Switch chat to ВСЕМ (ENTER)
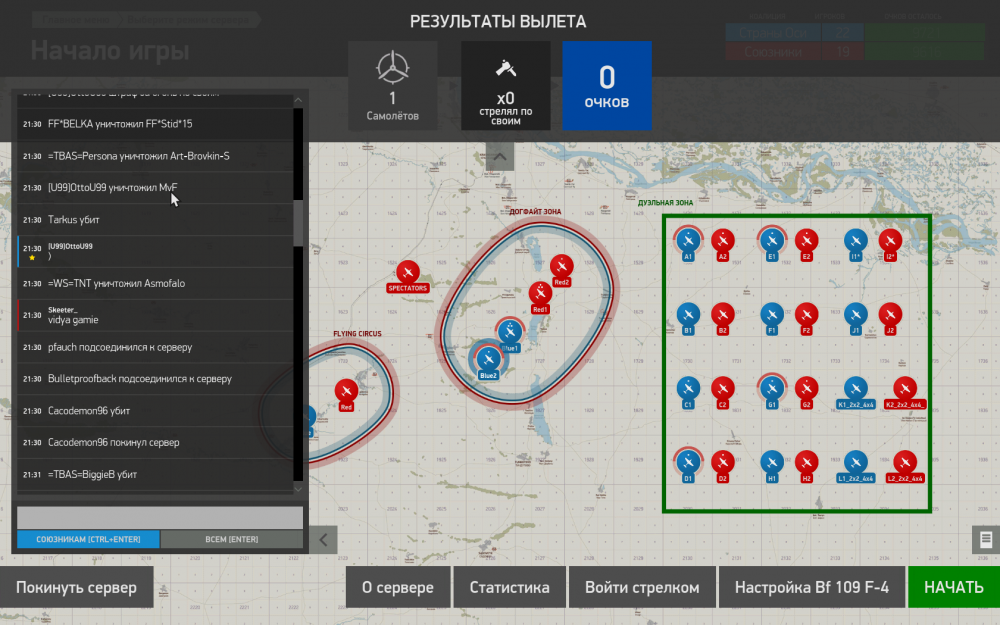Screen dimensions: 1000x625 tap(232, 539)
